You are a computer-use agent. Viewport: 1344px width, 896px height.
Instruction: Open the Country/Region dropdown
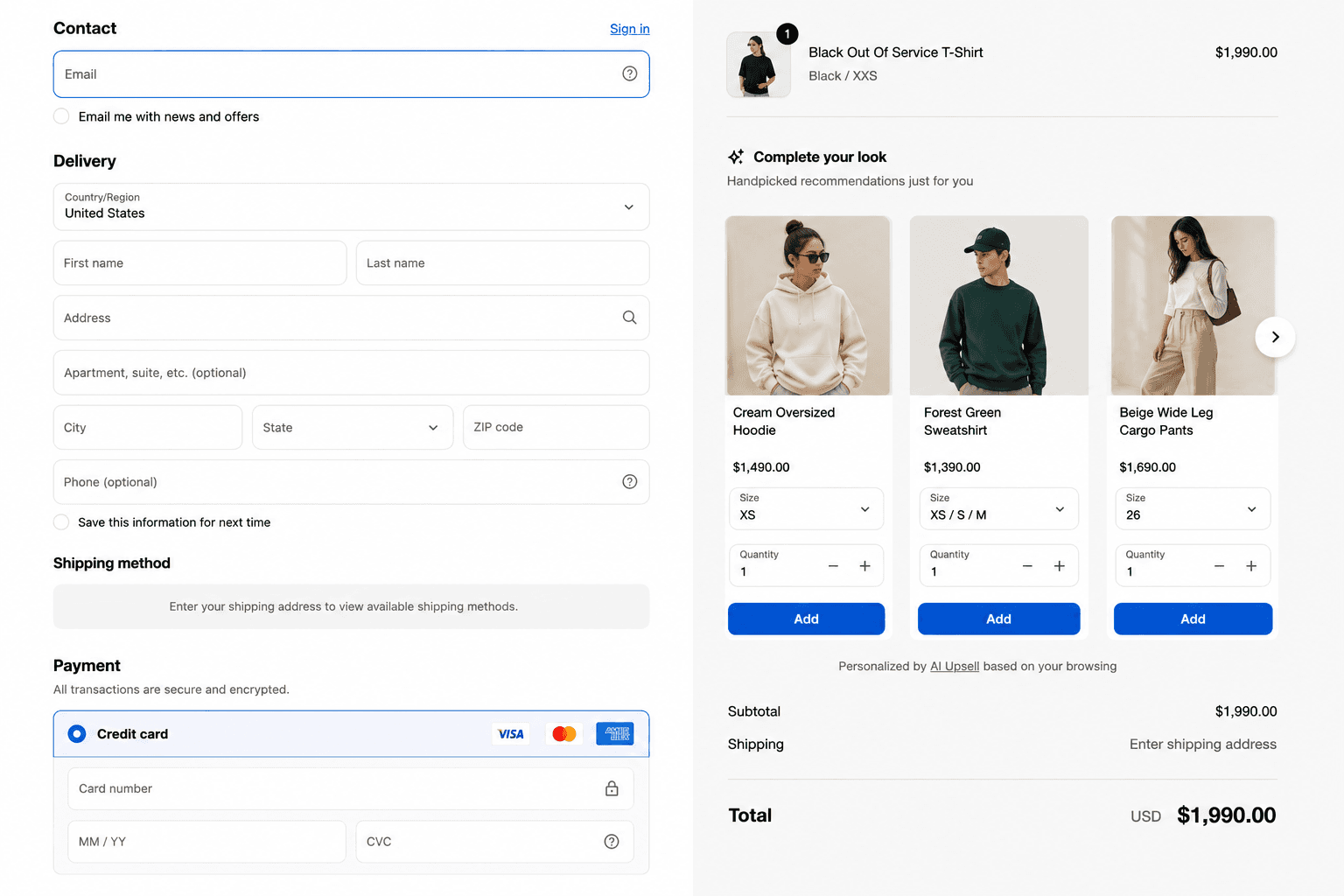click(x=351, y=206)
